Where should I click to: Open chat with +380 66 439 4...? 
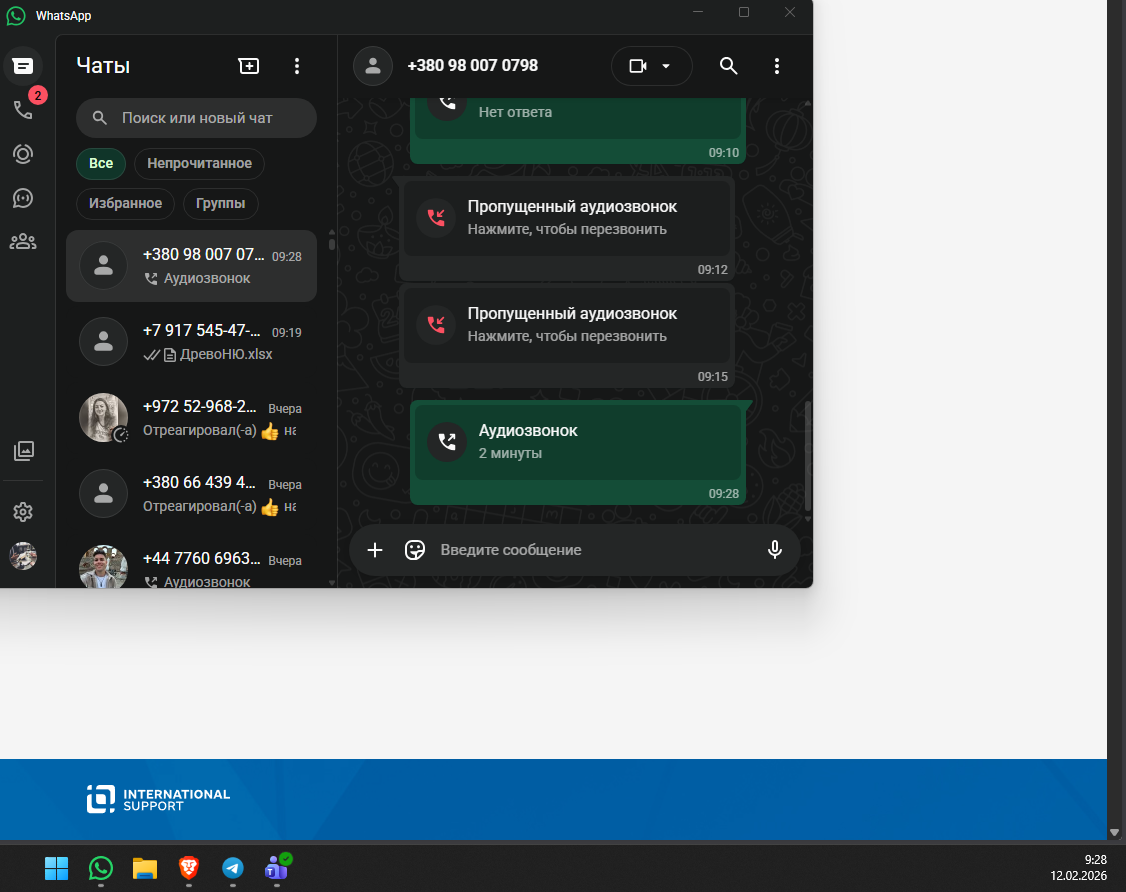click(x=191, y=494)
